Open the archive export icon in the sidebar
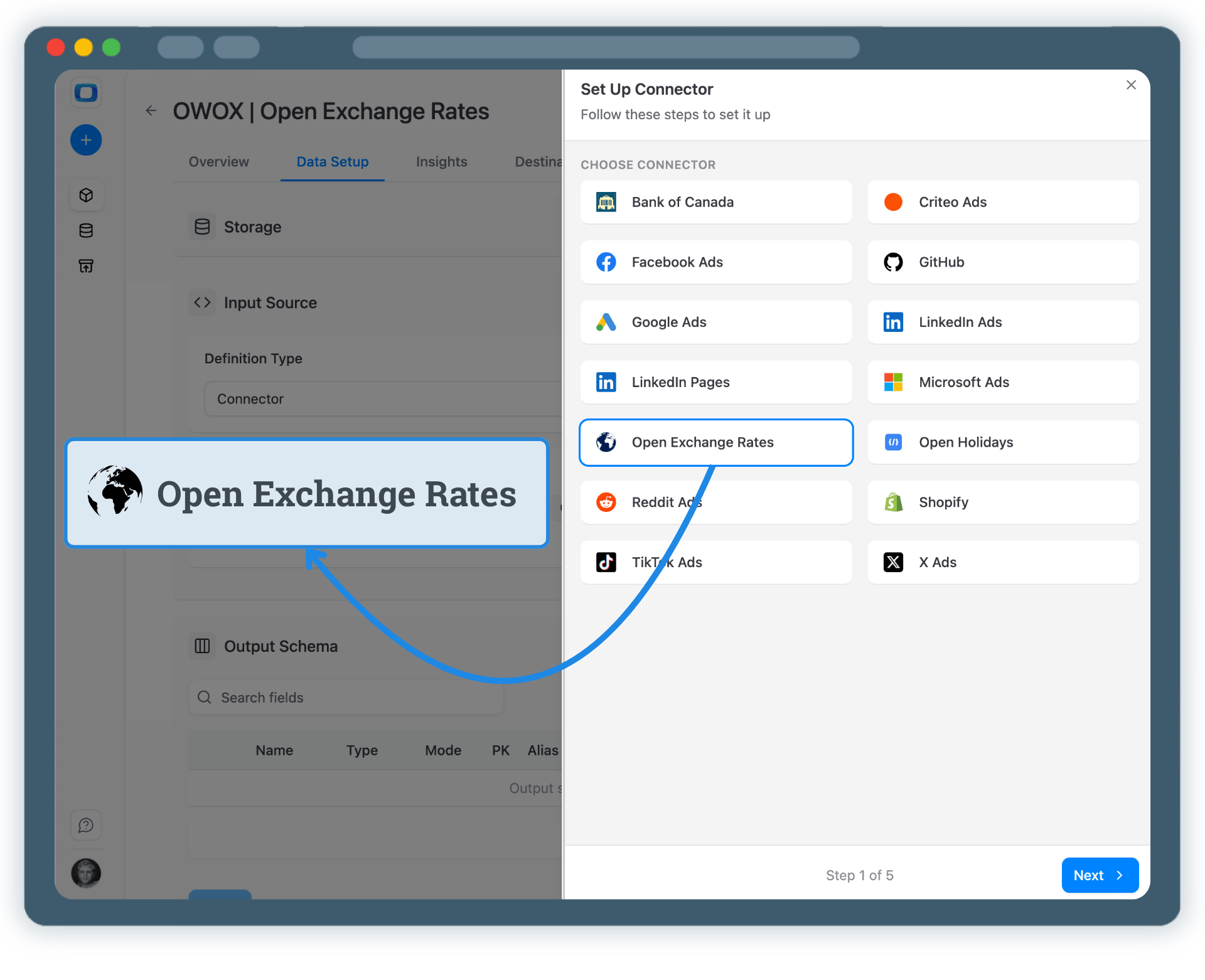 tap(87, 266)
